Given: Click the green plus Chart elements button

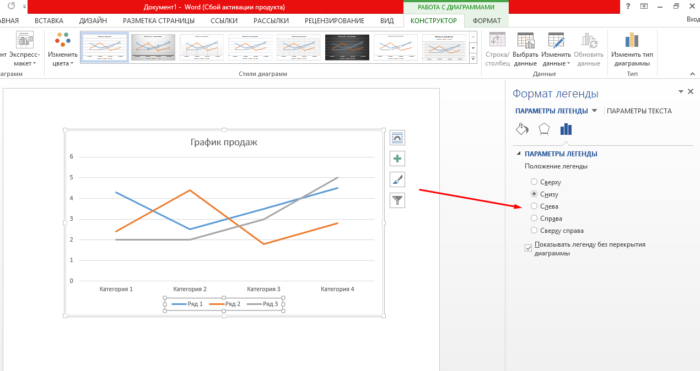Looking at the screenshot, I should [x=397, y=158].
